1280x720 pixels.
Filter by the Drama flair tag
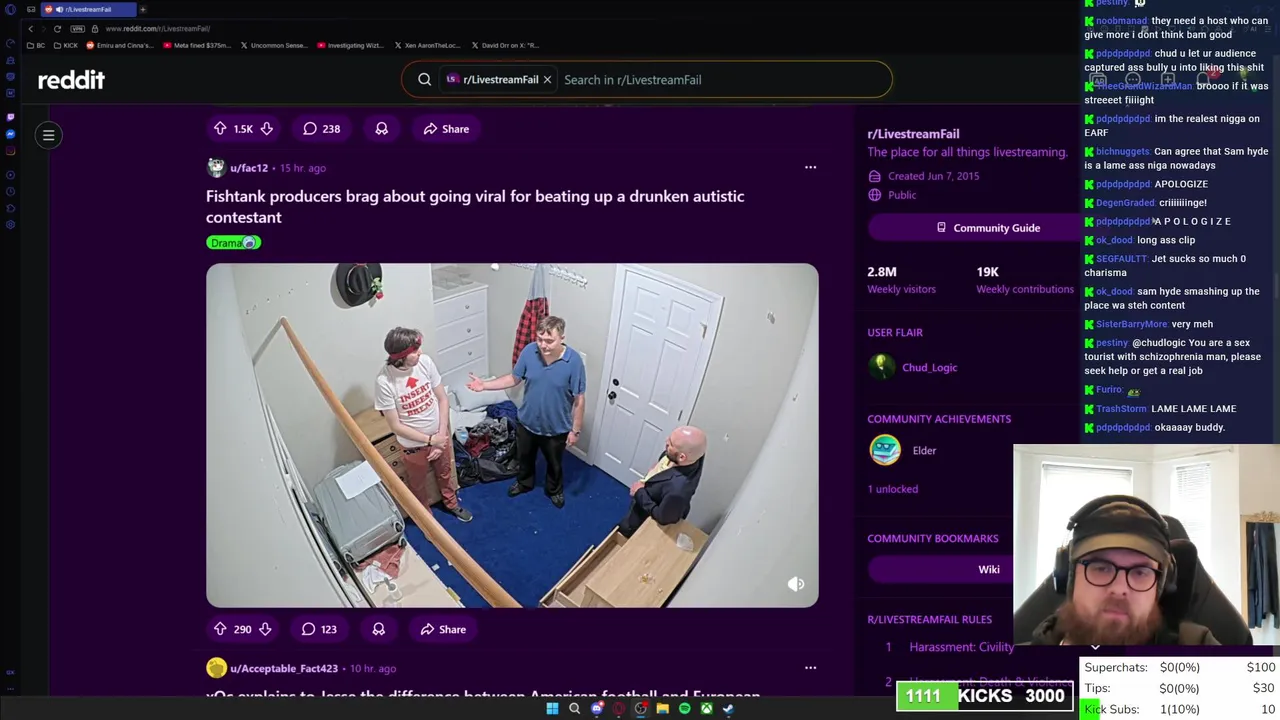coord(233,242)
